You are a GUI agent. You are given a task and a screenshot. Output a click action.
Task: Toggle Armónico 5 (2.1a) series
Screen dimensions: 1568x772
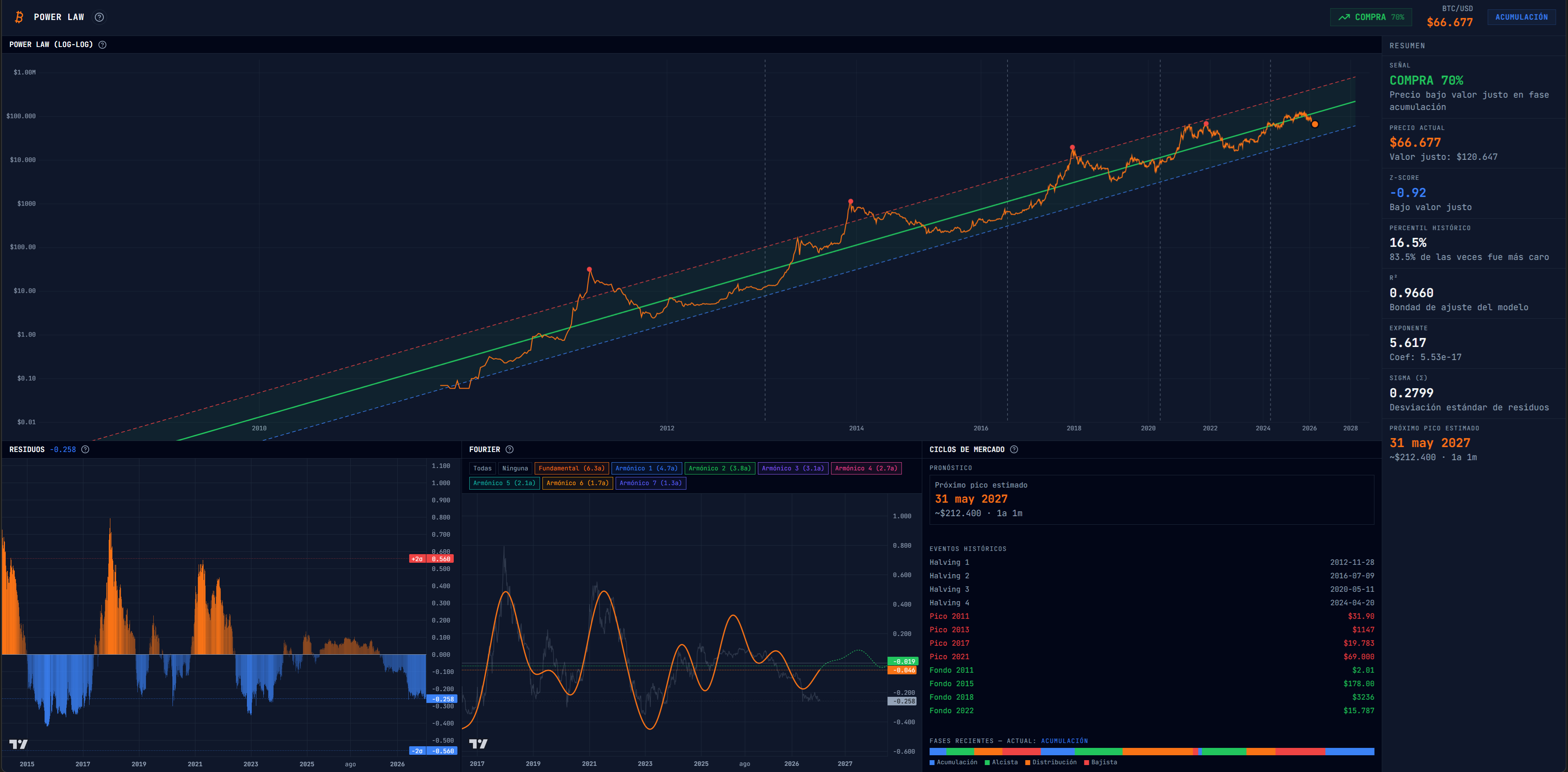coord(504,483)
